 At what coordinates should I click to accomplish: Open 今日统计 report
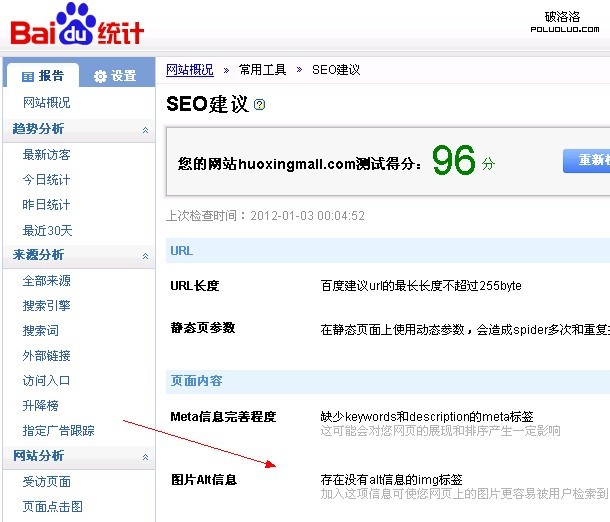pyautogui.click(x=46, y=180)
